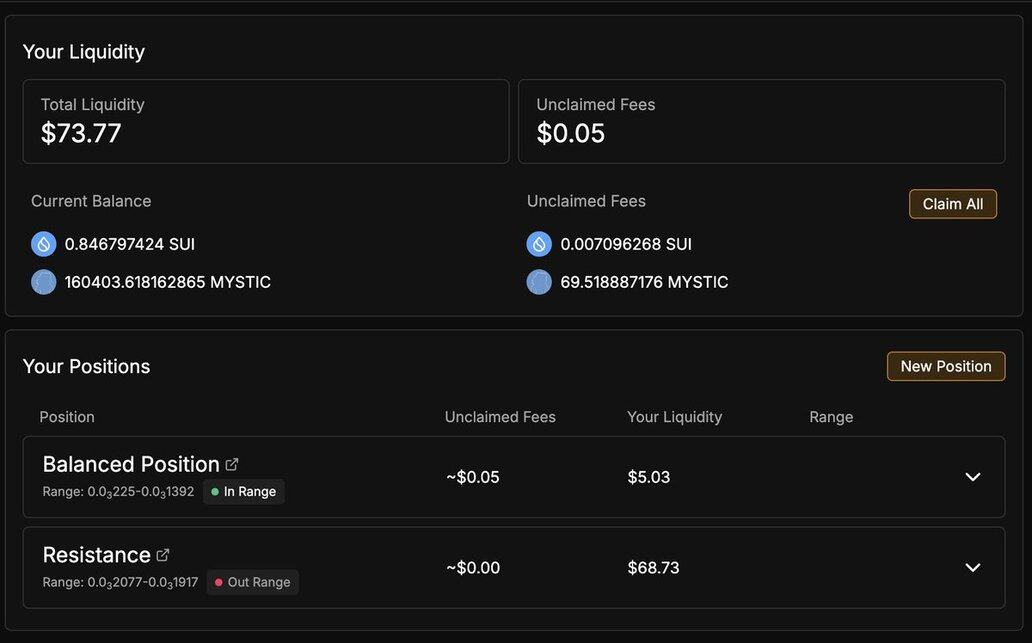This screenshot has width=1032, height=643.
Task: Click the MYSTIC icon under Unclaimed Fees
Action: [x=539, y=282]
